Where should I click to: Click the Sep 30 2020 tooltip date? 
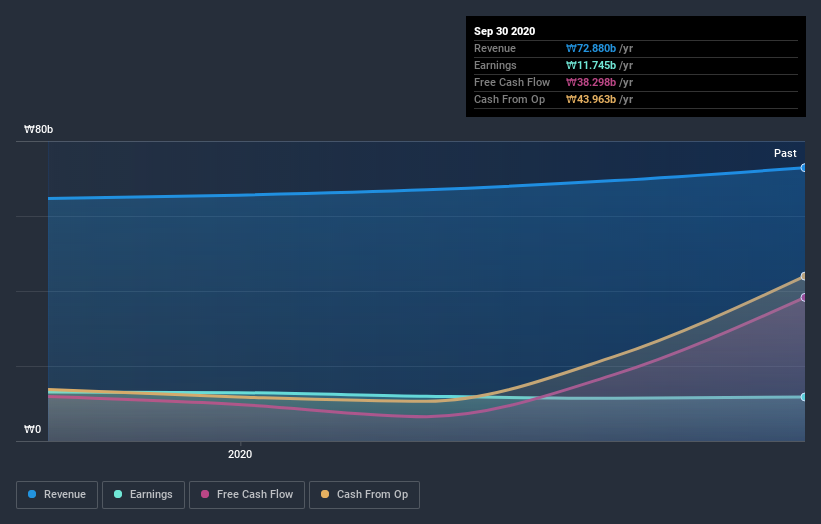pyautogui.click(x=504, y=31)
